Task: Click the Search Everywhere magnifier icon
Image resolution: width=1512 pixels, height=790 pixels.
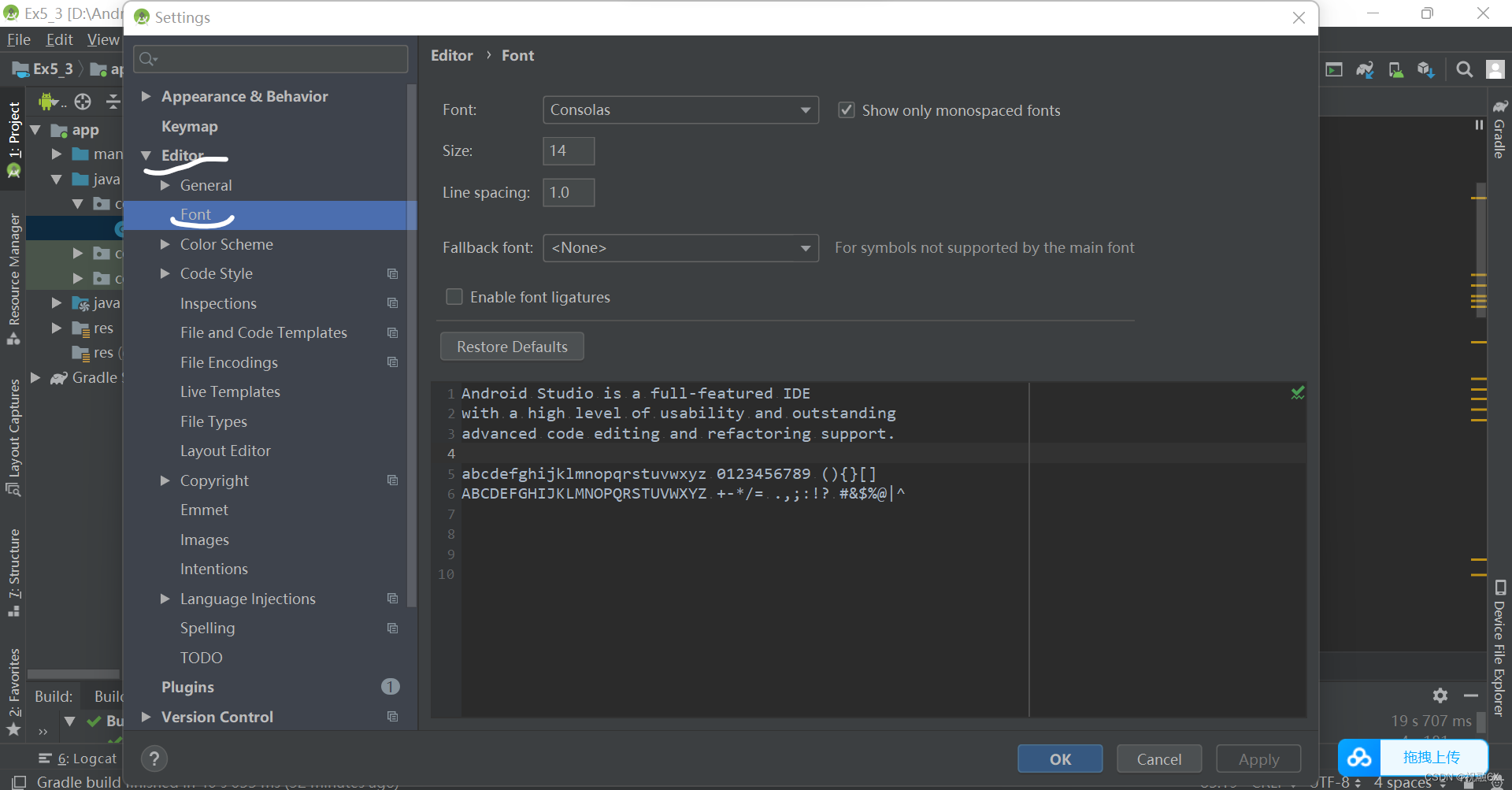Action: [1464, 69]
